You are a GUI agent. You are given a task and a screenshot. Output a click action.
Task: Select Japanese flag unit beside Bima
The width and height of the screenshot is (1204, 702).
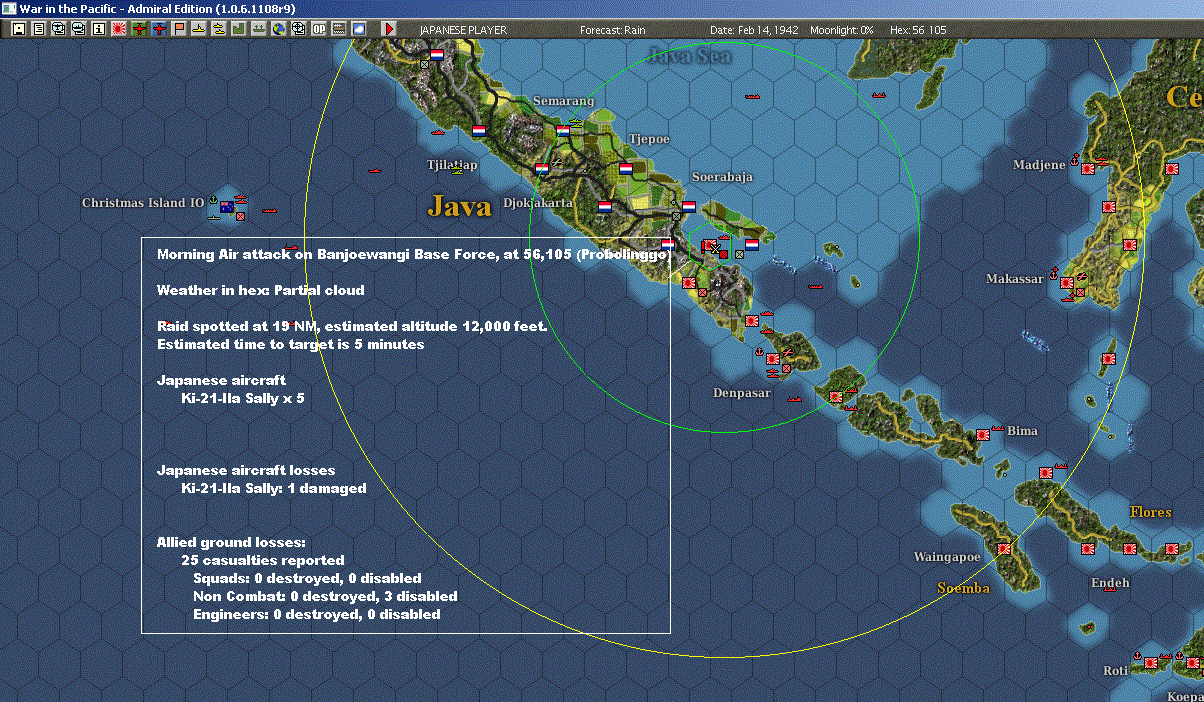983,435
